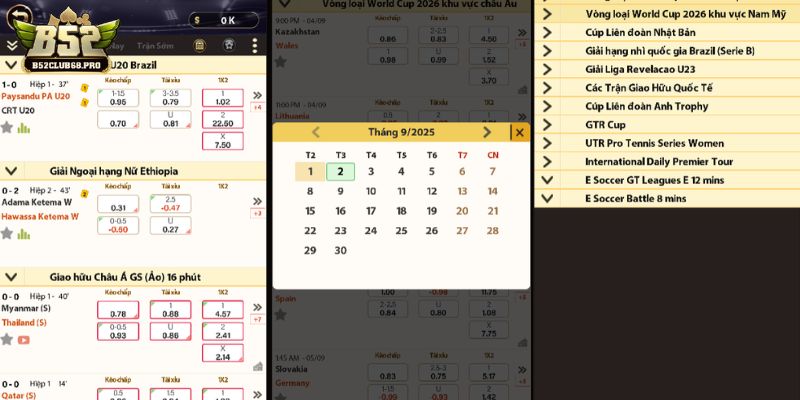Collapse the Giải Ngoại hạng Nữ Ethiopia section
The width and height of the screenshot is (800, 400).
click(11, 171)
